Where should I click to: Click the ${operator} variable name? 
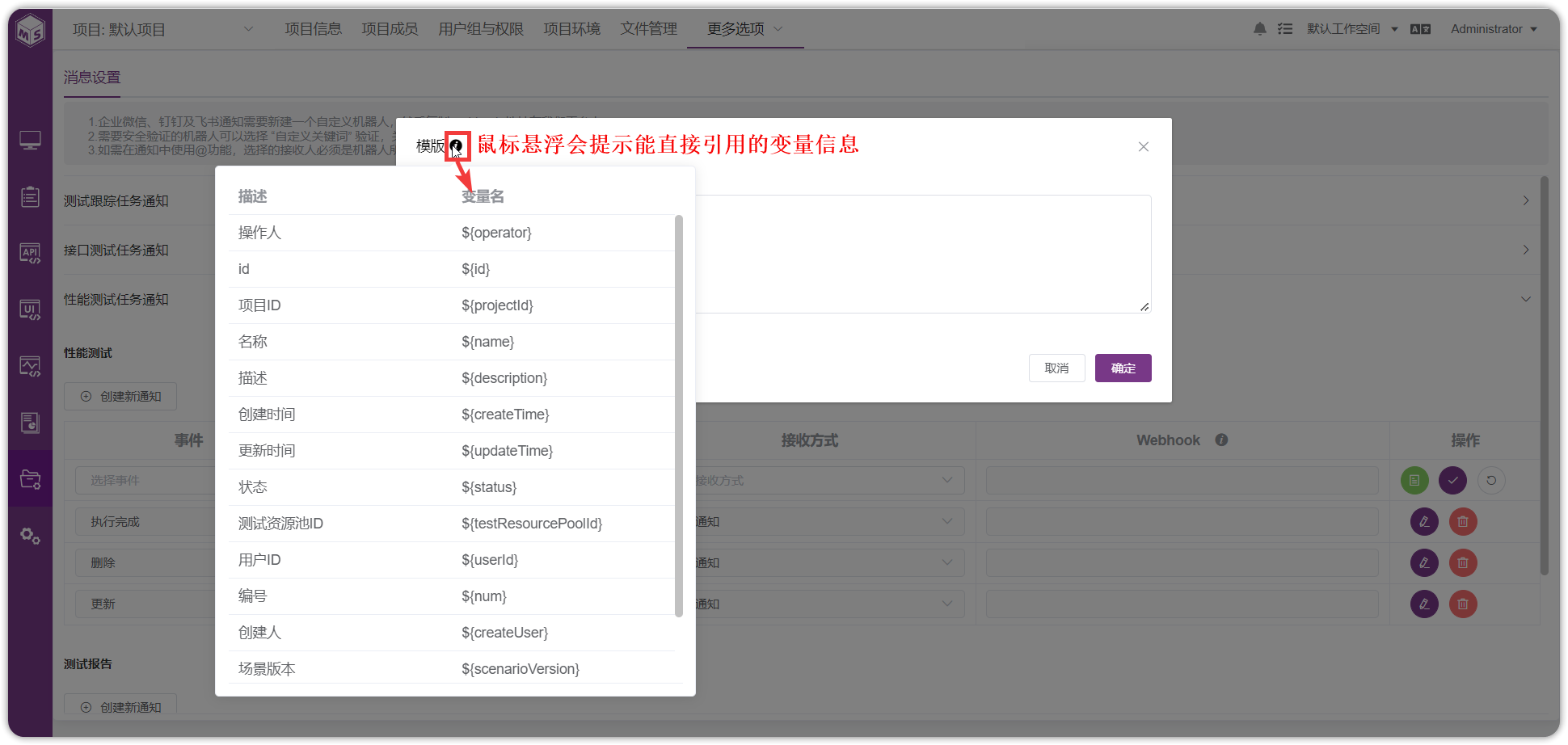tap(496, 233)
